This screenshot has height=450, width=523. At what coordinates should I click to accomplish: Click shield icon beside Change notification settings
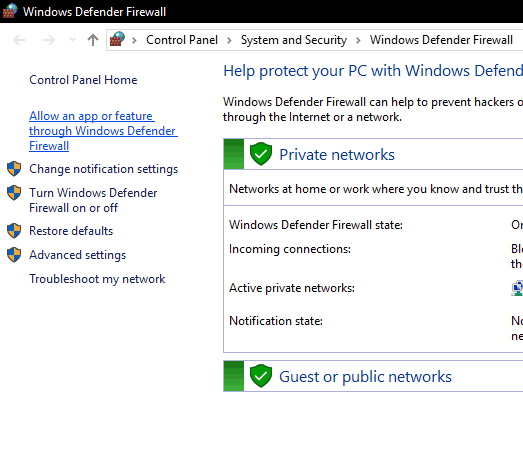14,169
